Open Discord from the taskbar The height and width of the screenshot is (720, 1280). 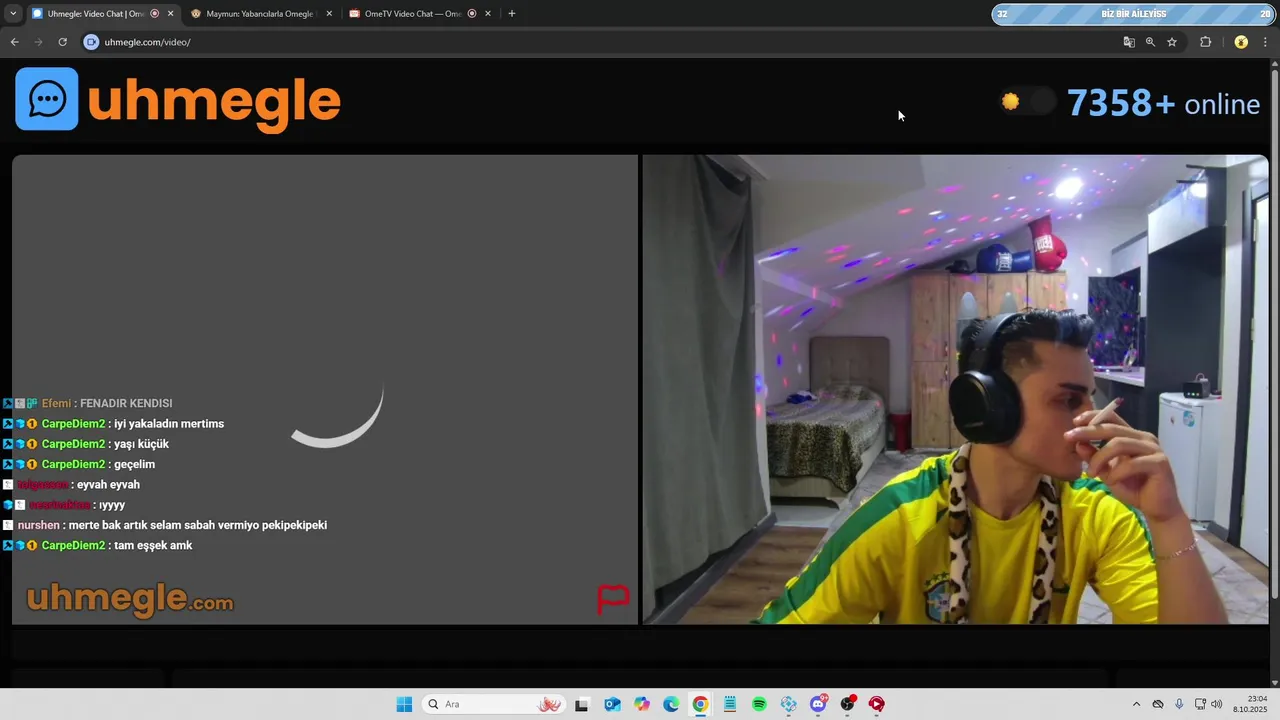818,704
